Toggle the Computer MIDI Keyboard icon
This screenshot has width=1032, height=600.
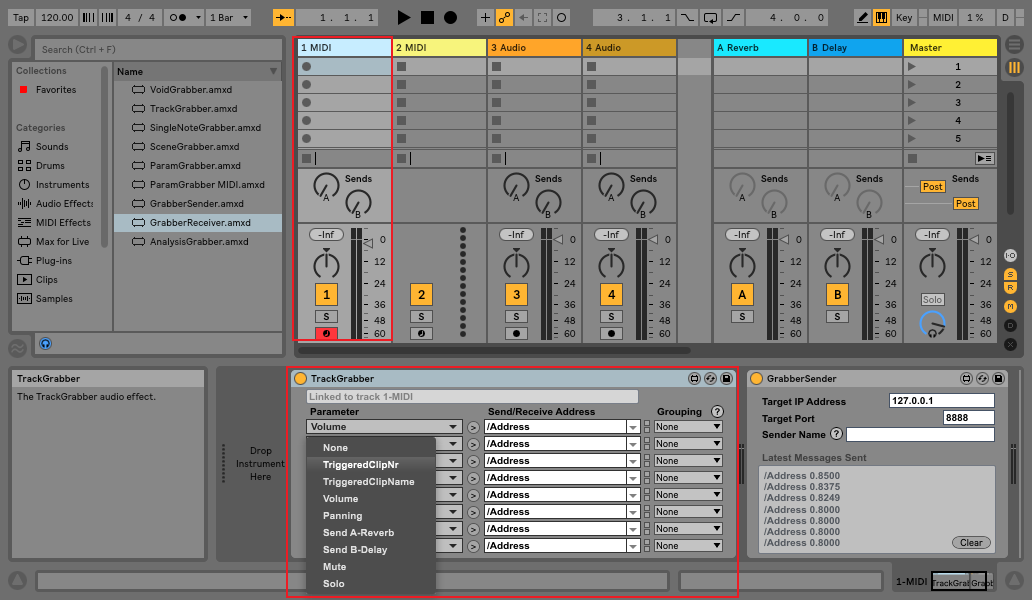tap(881, 18)
